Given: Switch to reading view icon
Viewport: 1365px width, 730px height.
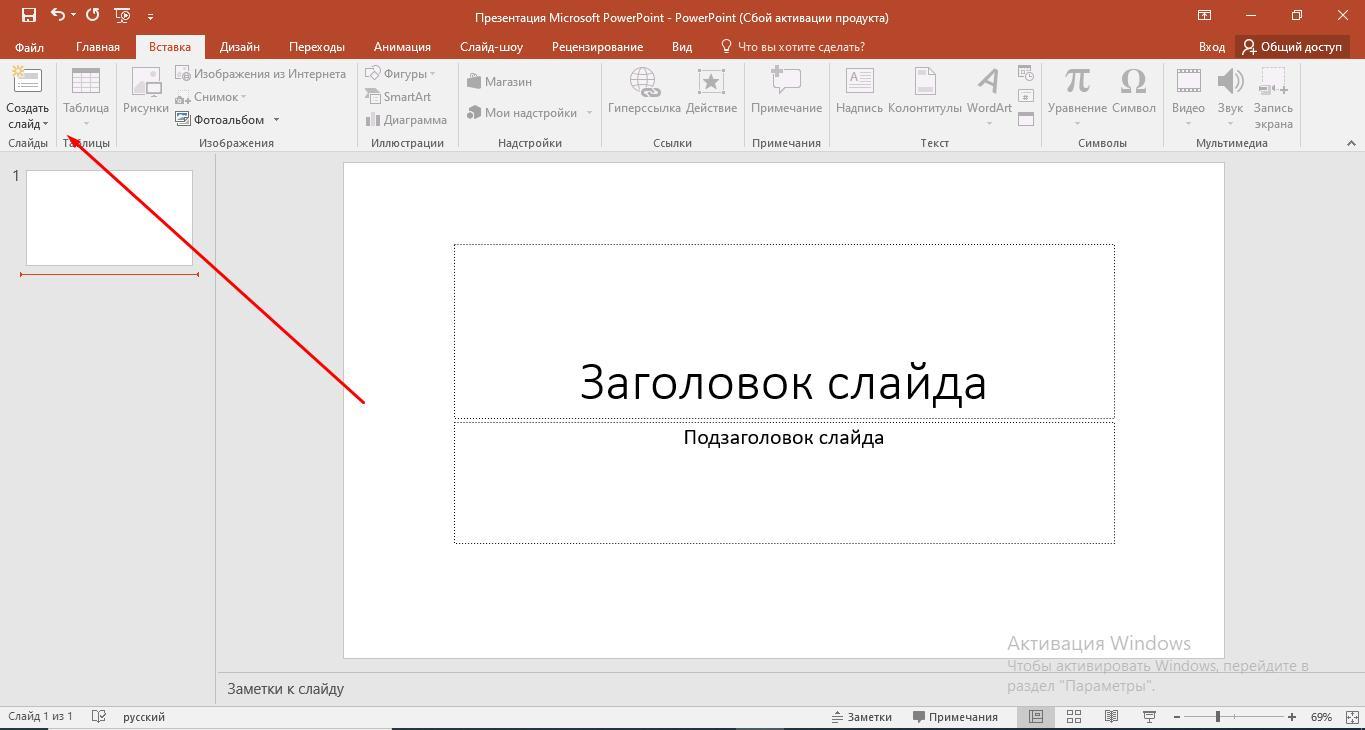Looking at the screenshot, I should tap(1111, 716).
